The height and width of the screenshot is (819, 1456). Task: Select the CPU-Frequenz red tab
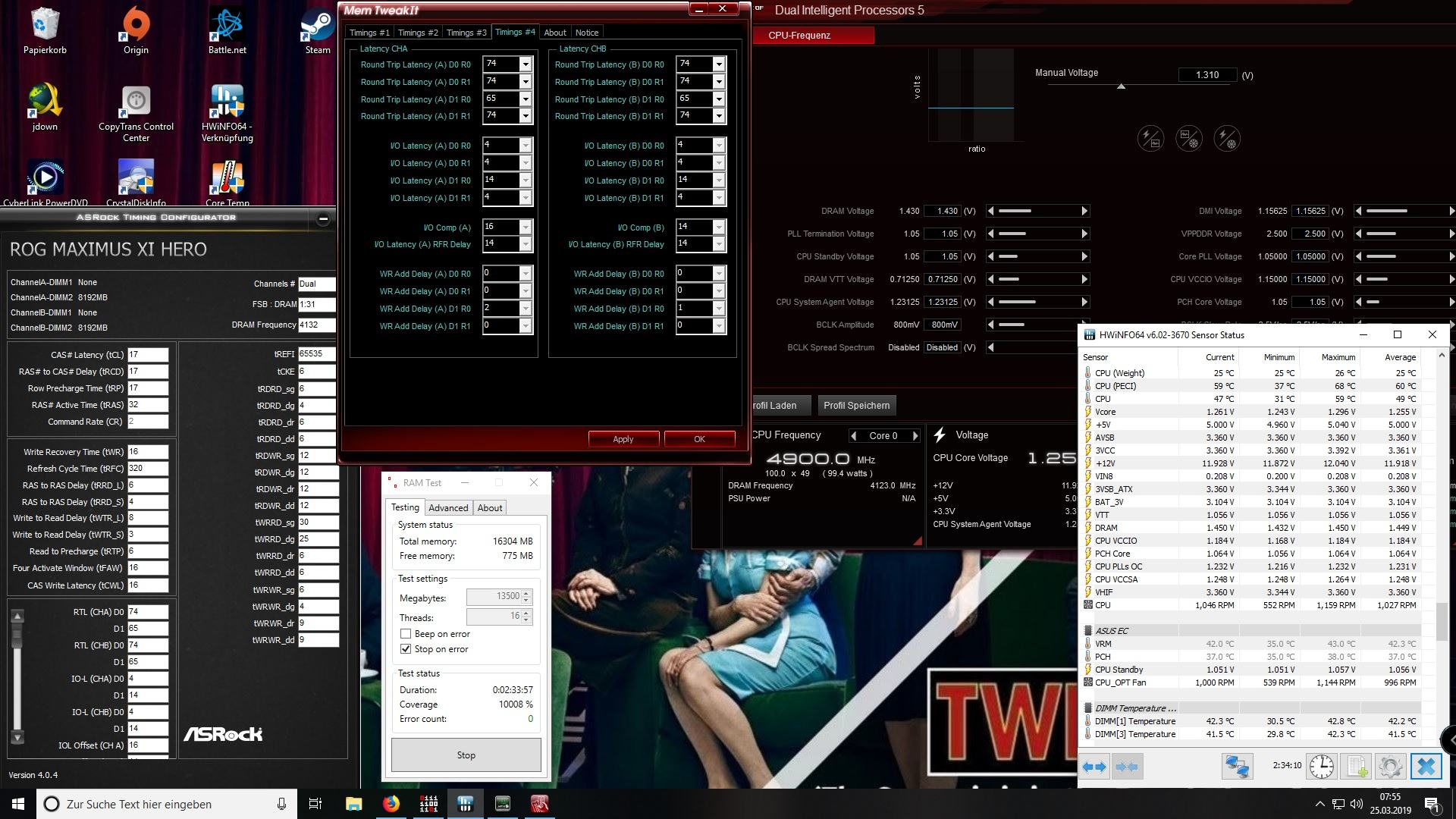pos(813,36)
